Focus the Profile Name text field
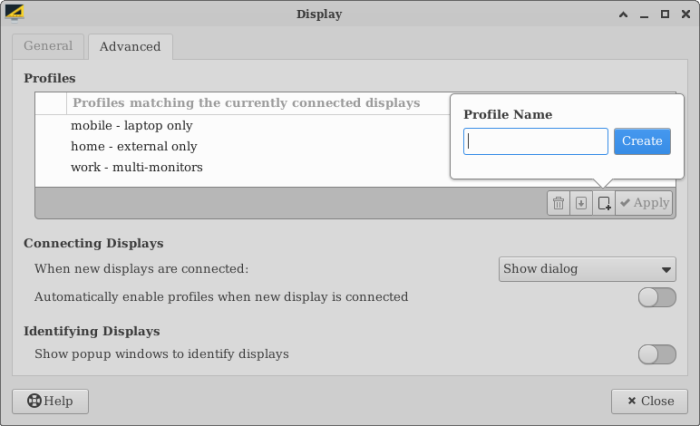The width and height of the screenshot is (700, 426). pyautogui.click(x=535, y=141)
